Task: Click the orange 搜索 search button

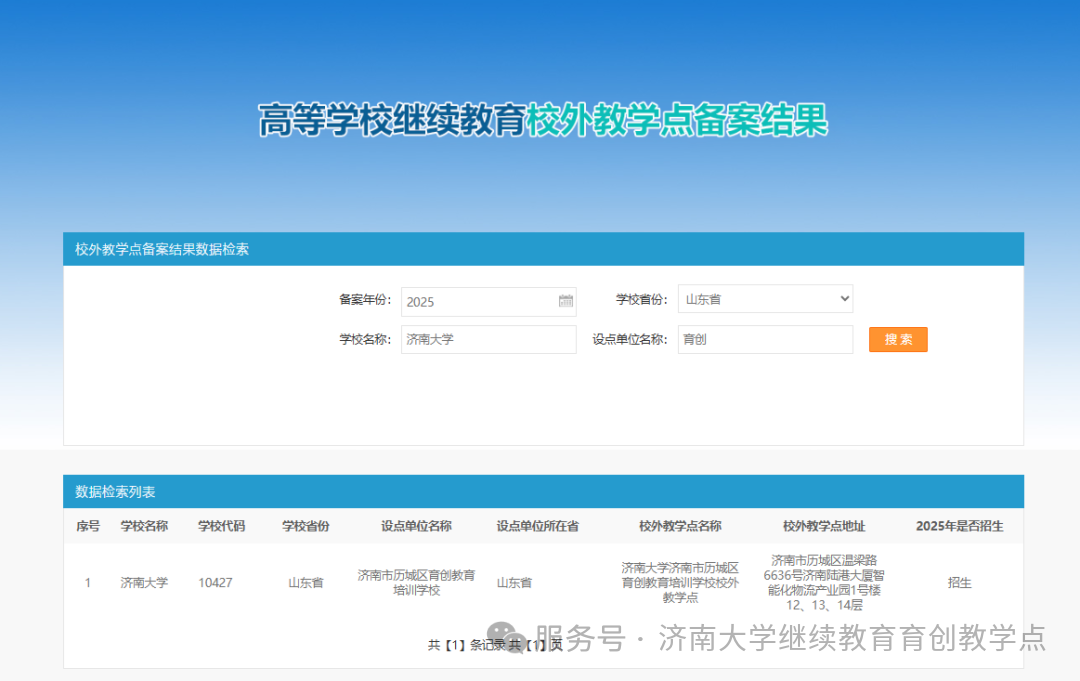Action: tap(897, 339)
